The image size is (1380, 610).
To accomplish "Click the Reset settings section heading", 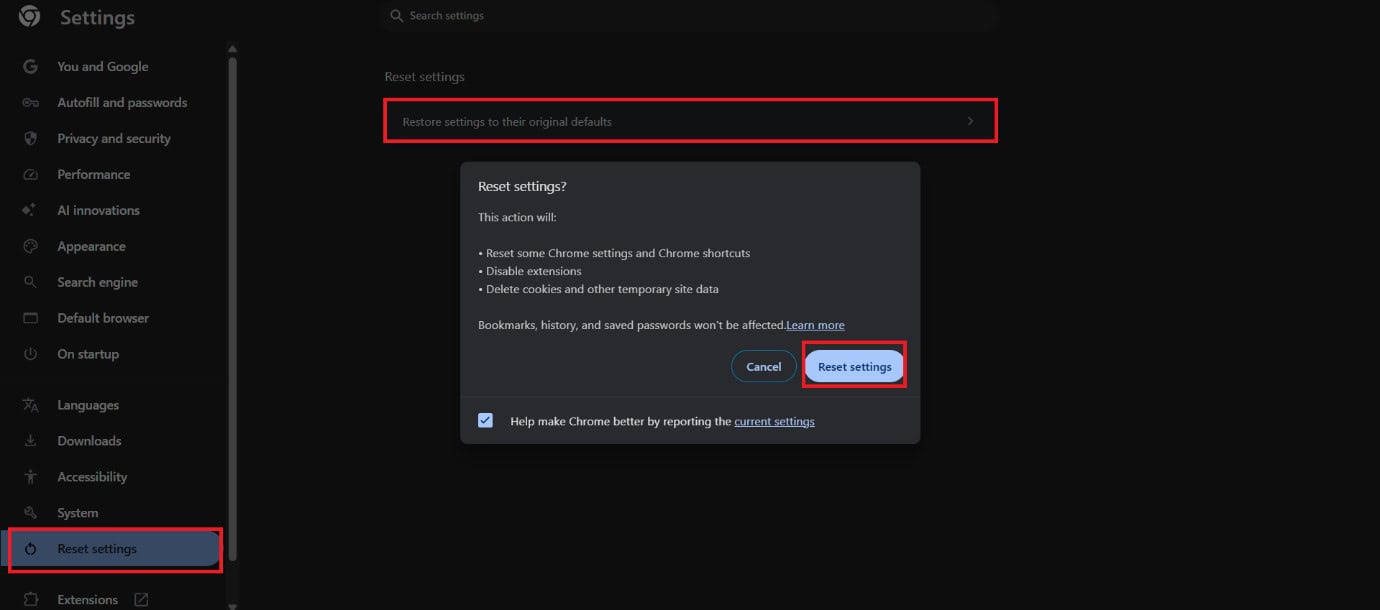I will click(425, 77).
